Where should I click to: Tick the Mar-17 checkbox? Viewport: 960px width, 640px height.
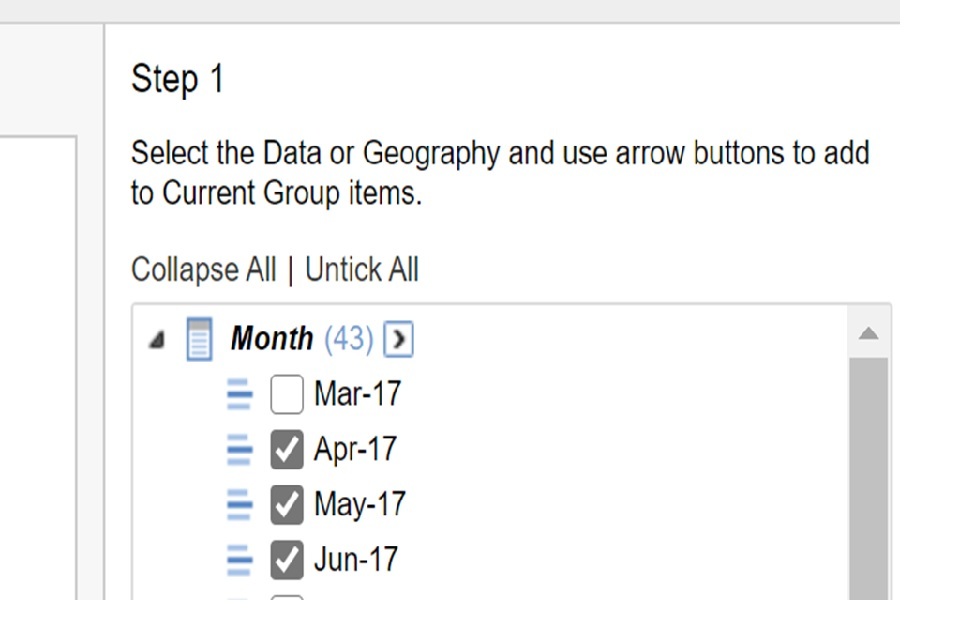click(x=287, y=396)
